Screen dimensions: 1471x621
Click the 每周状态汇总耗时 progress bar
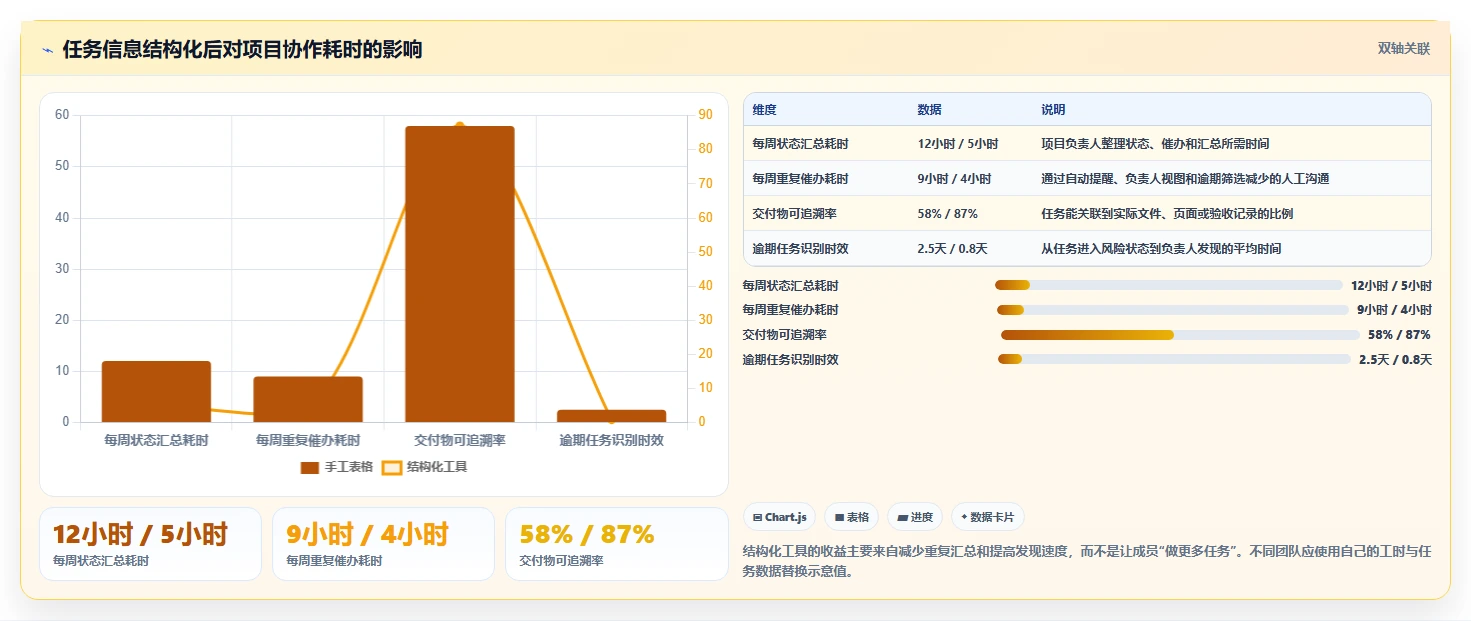[1168, 286]
